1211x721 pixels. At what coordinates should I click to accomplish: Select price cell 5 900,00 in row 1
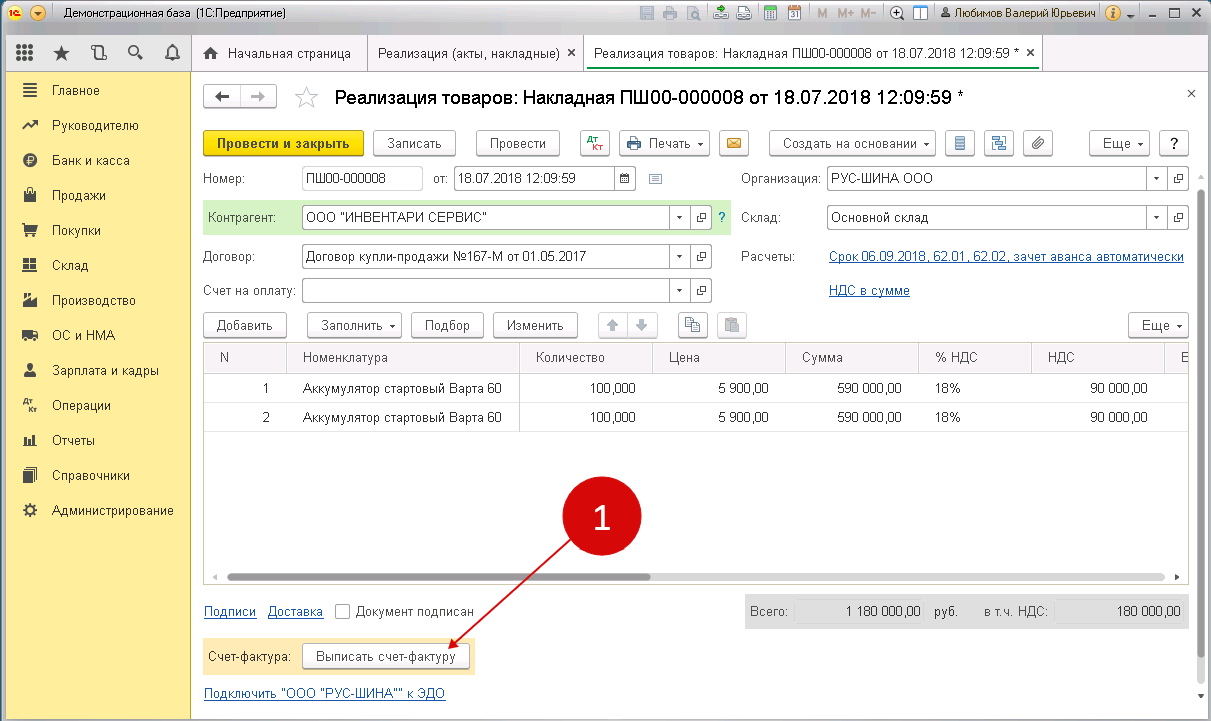click(718, 388)
